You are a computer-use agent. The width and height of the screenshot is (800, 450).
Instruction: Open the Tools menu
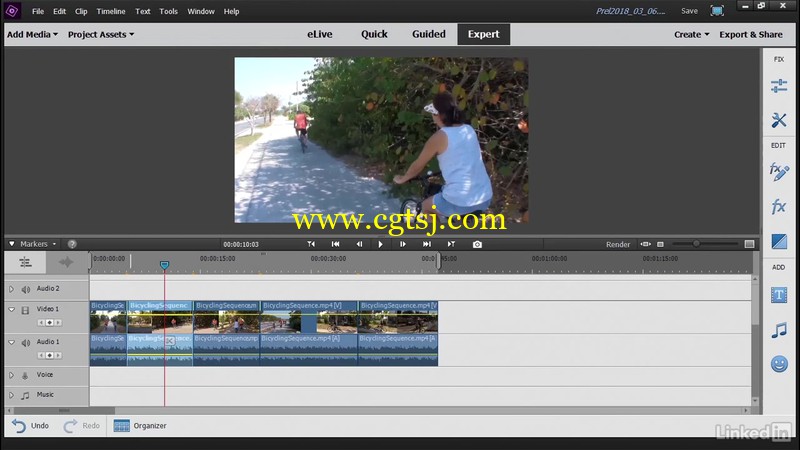[x=168, y=11]
